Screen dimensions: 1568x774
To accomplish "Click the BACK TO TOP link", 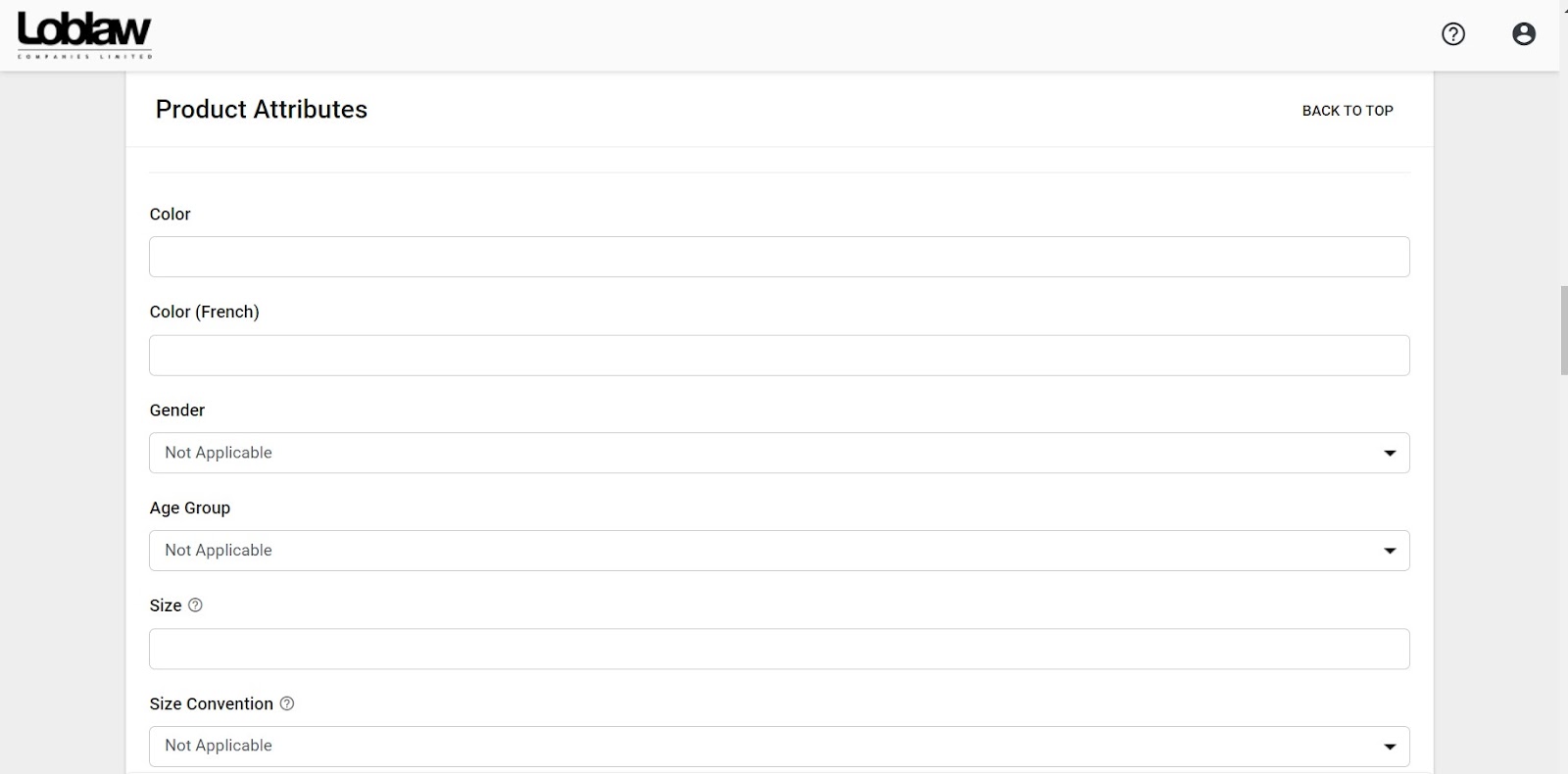I will [1347, 111].
